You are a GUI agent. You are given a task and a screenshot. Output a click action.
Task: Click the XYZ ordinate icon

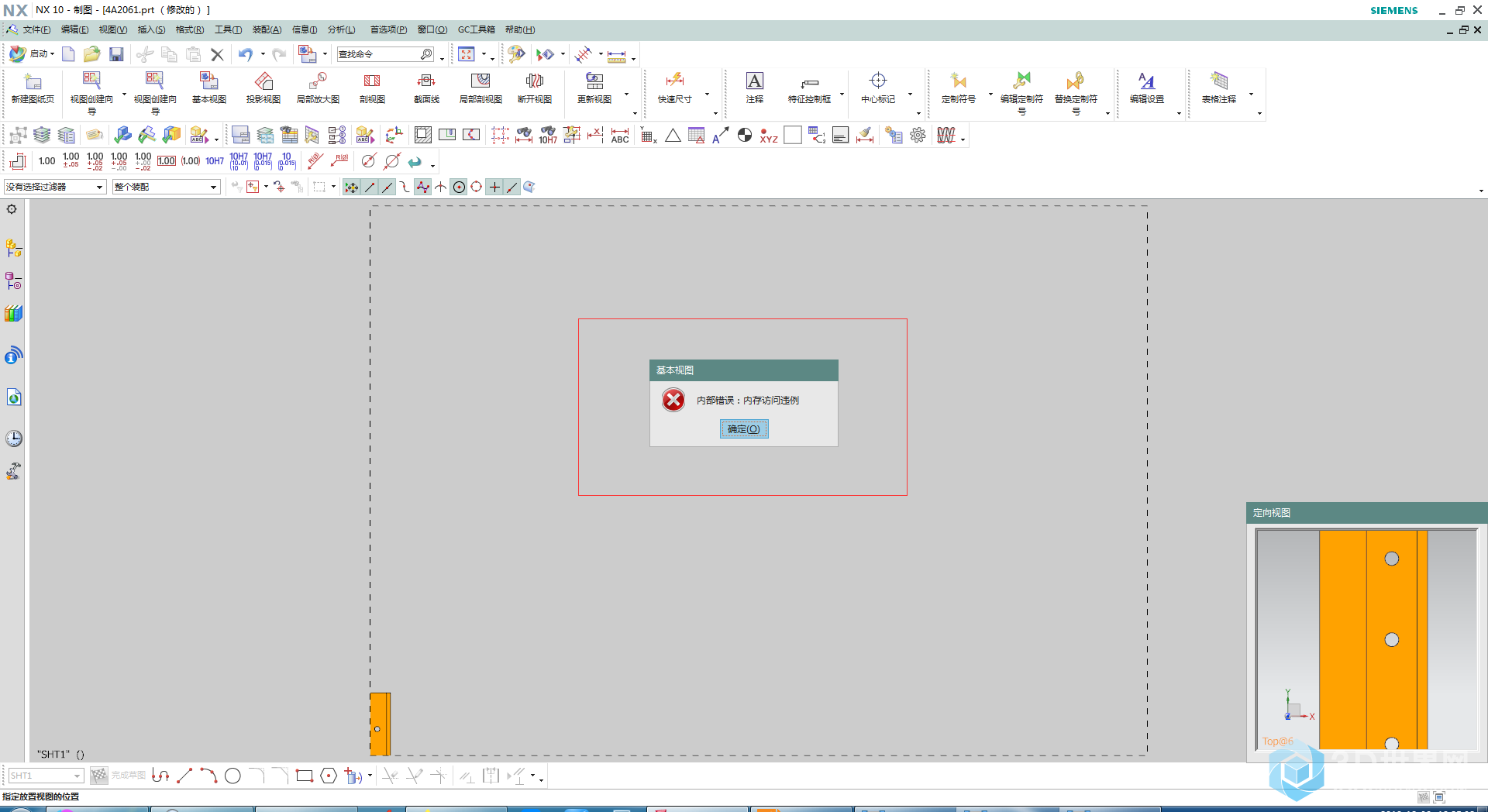click(x=769, y=136)
